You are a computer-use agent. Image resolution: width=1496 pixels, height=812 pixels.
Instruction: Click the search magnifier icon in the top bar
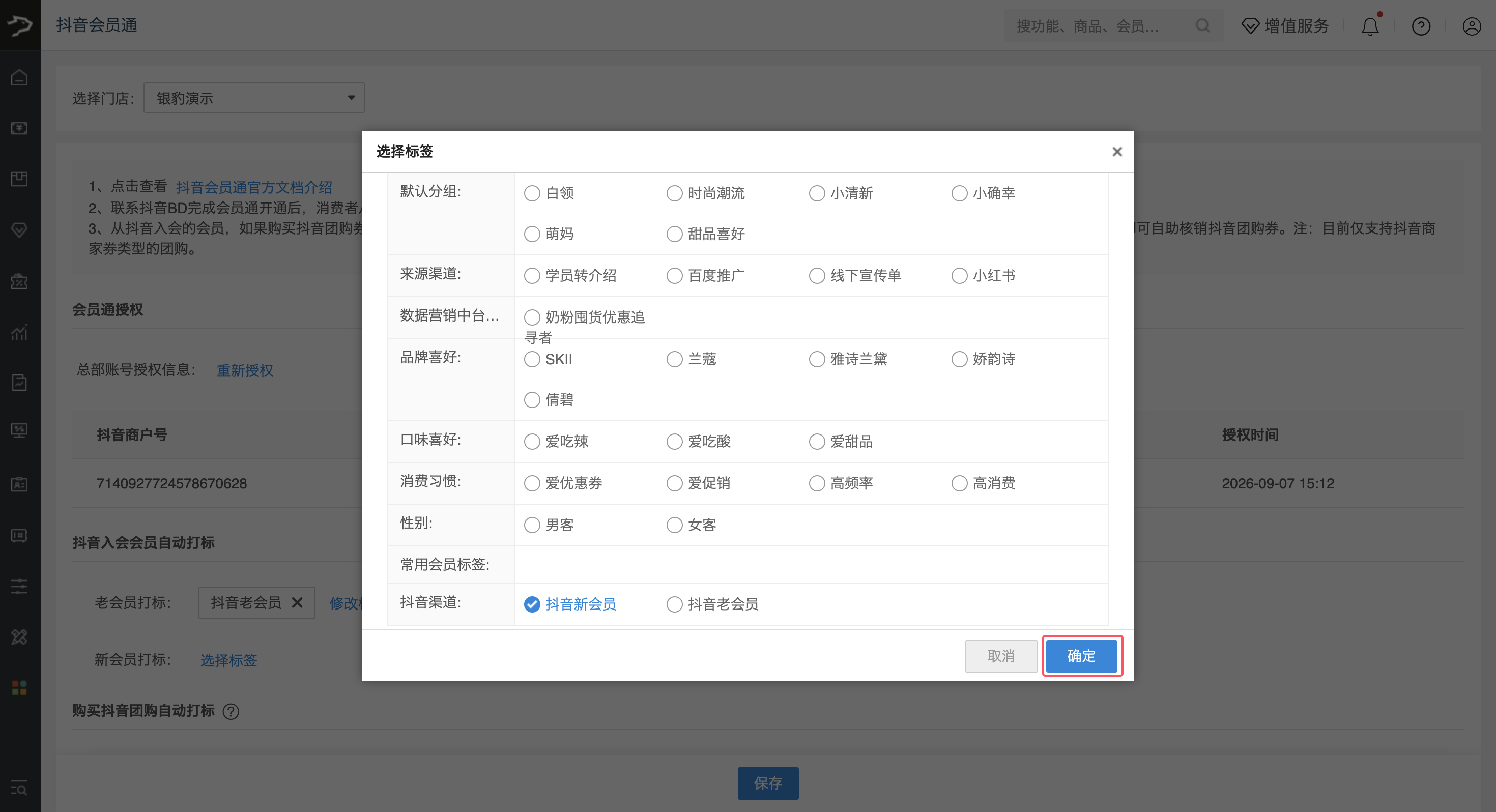point(1203,25)
